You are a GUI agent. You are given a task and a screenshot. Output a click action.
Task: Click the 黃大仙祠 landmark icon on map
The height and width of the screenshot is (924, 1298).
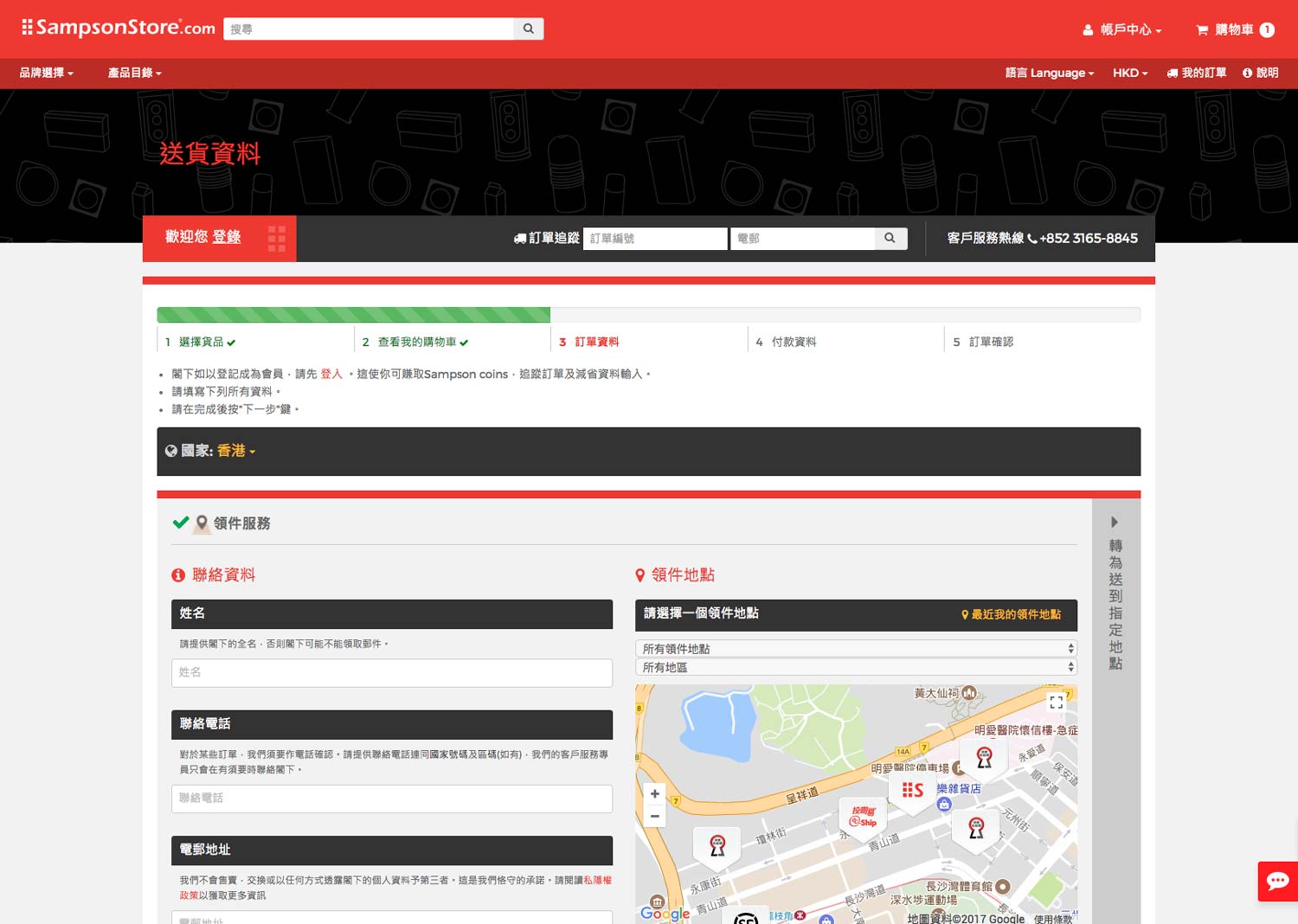pyautogui.click(x=969, y=693)
